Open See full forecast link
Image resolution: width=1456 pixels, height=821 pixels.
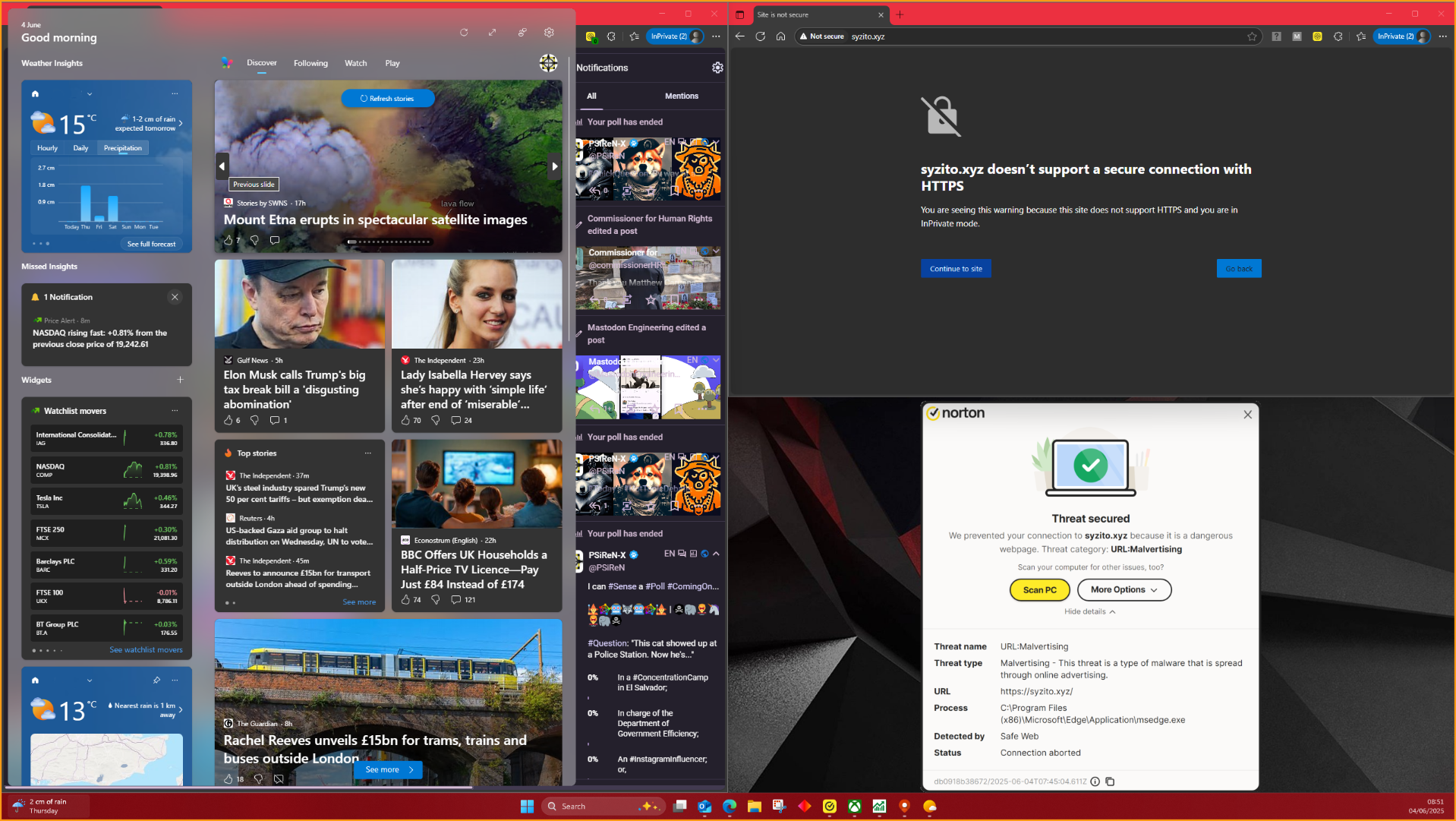[151, 245]
